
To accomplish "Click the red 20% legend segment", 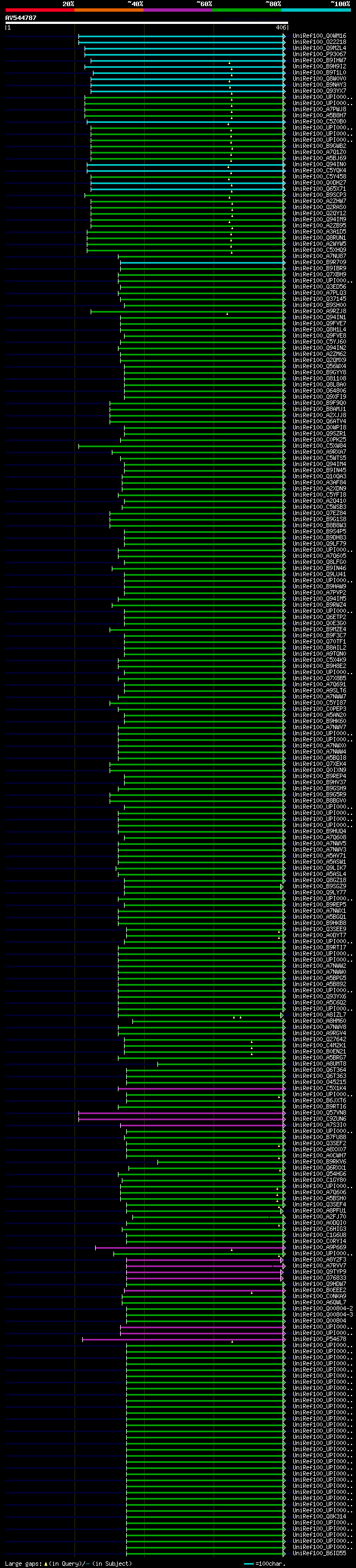I will (x=40, y=10).
